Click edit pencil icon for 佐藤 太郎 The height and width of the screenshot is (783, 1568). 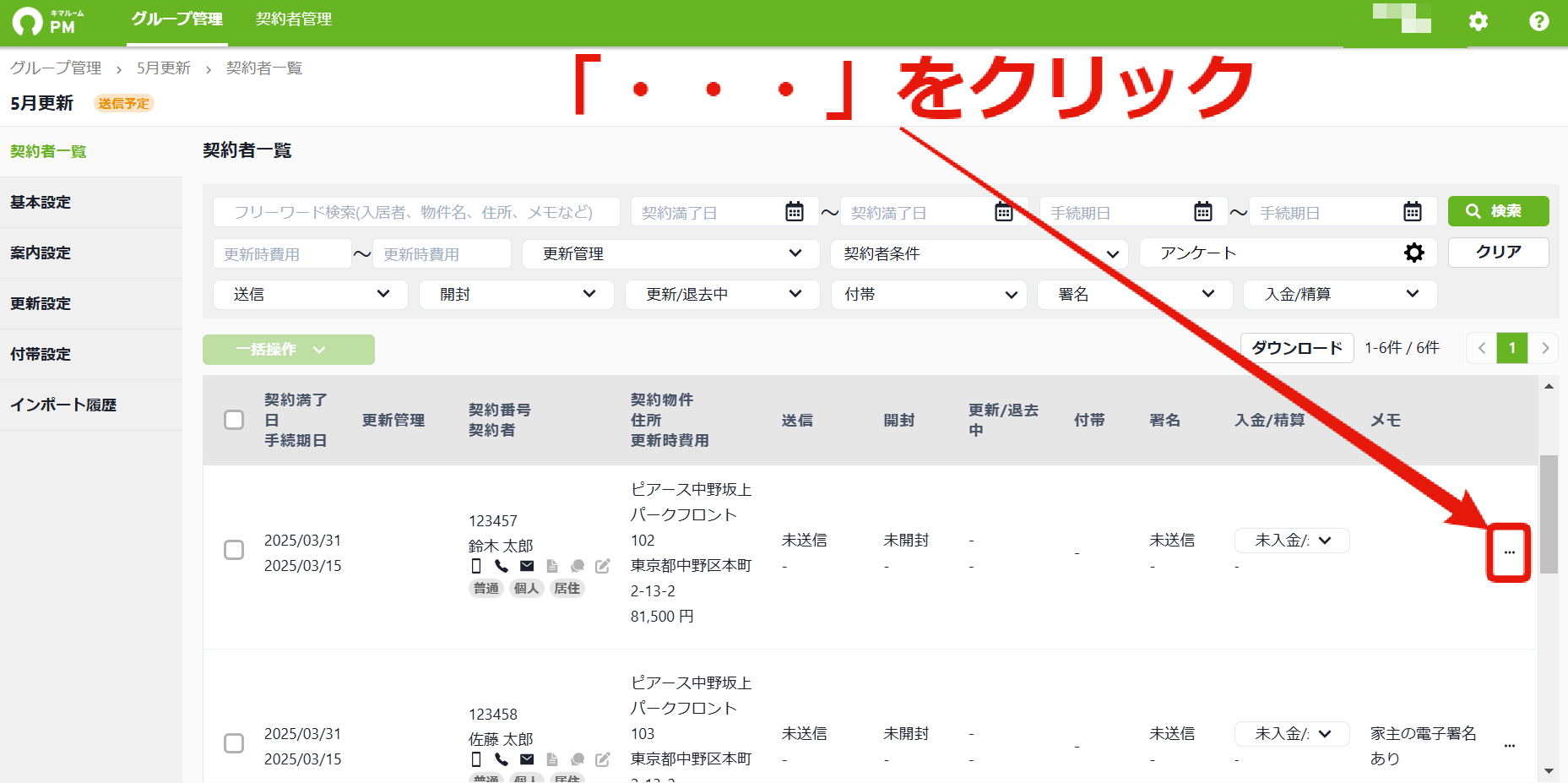click(602, 759)
